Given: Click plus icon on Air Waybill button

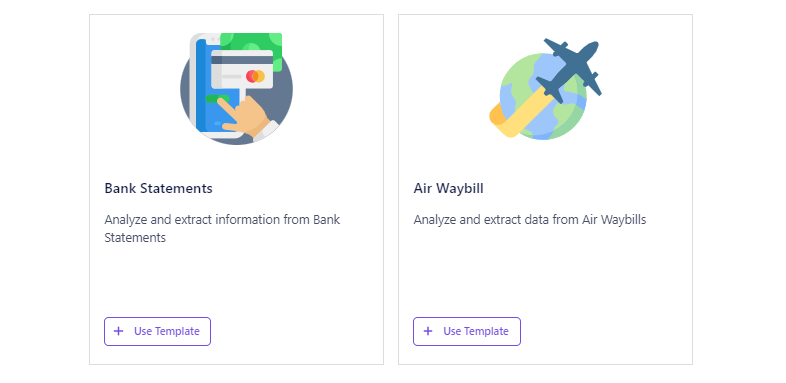Looking at the screenshot, I should (428, 331).
